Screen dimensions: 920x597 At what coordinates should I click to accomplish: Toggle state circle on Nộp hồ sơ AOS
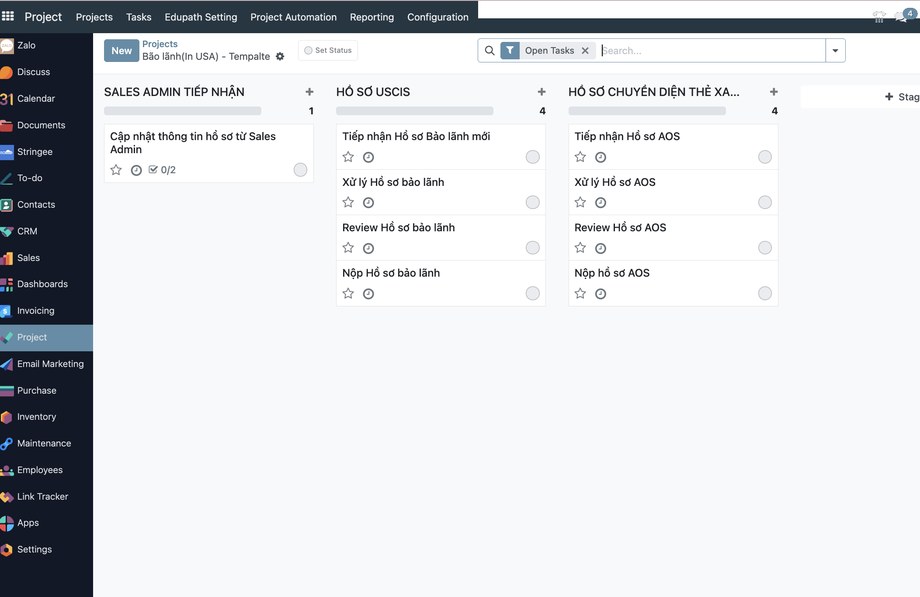765,294
